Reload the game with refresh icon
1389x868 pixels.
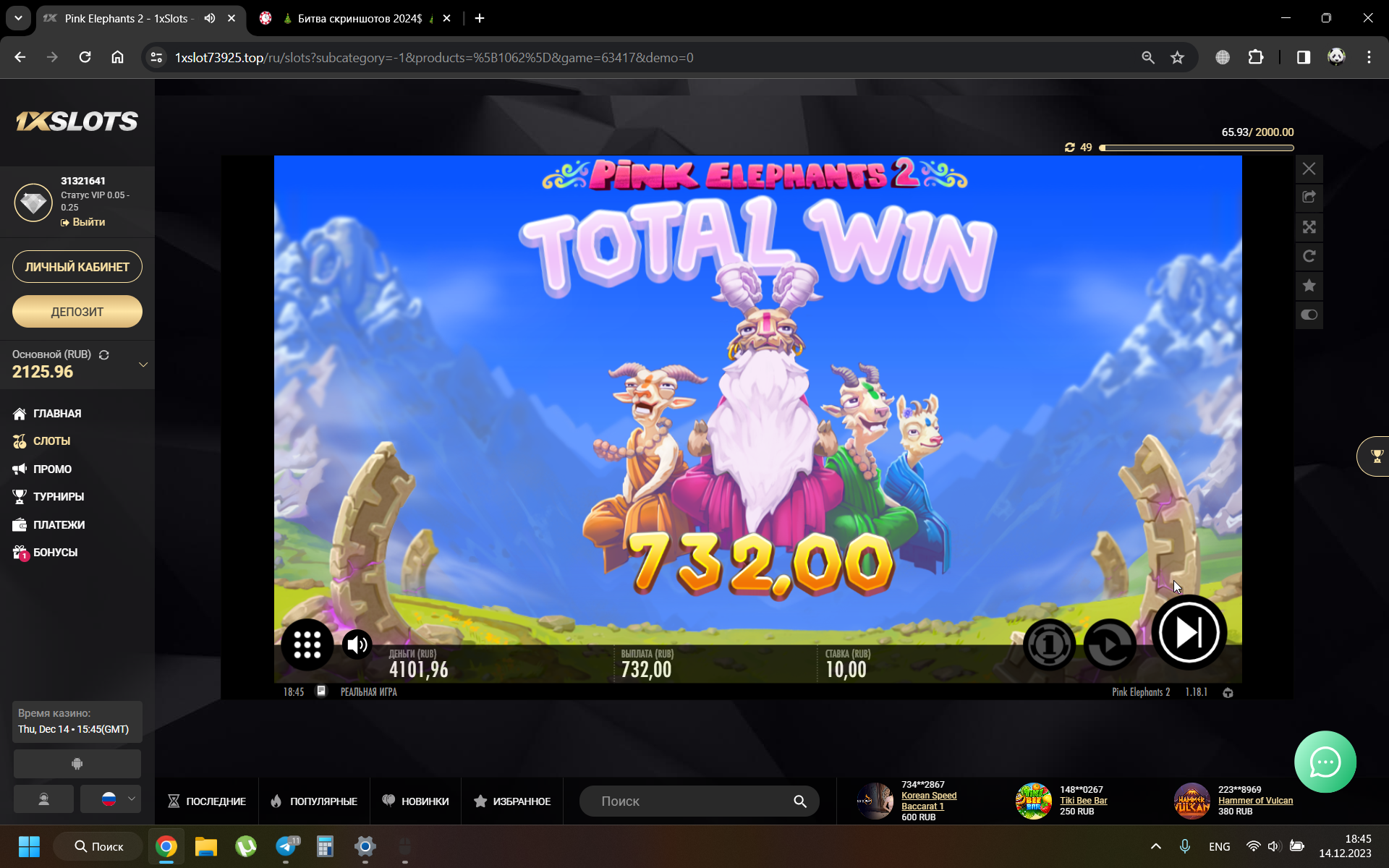click(1309, 256)
